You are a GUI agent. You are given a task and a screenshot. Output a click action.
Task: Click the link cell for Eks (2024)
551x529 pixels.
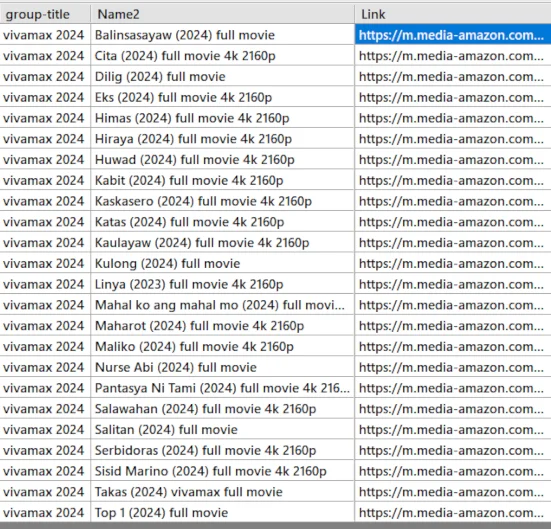(453, 97)
